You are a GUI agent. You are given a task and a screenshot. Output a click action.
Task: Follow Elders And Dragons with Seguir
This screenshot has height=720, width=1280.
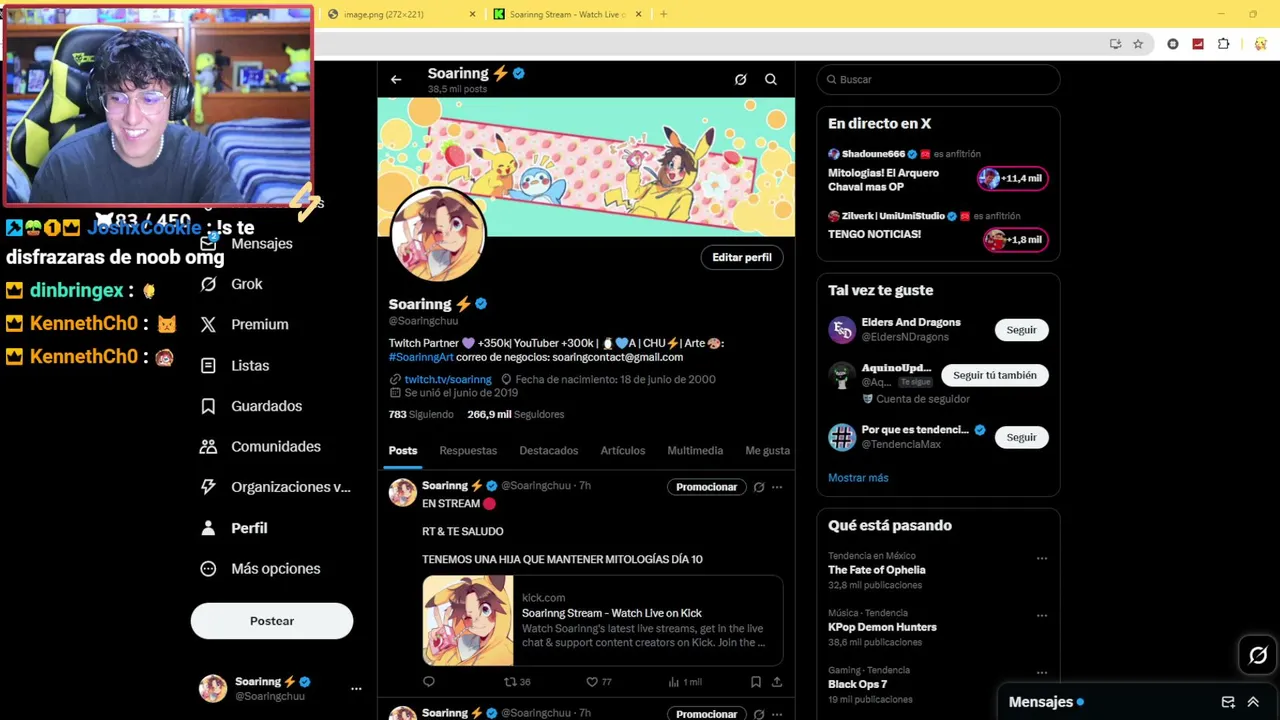1021,330
